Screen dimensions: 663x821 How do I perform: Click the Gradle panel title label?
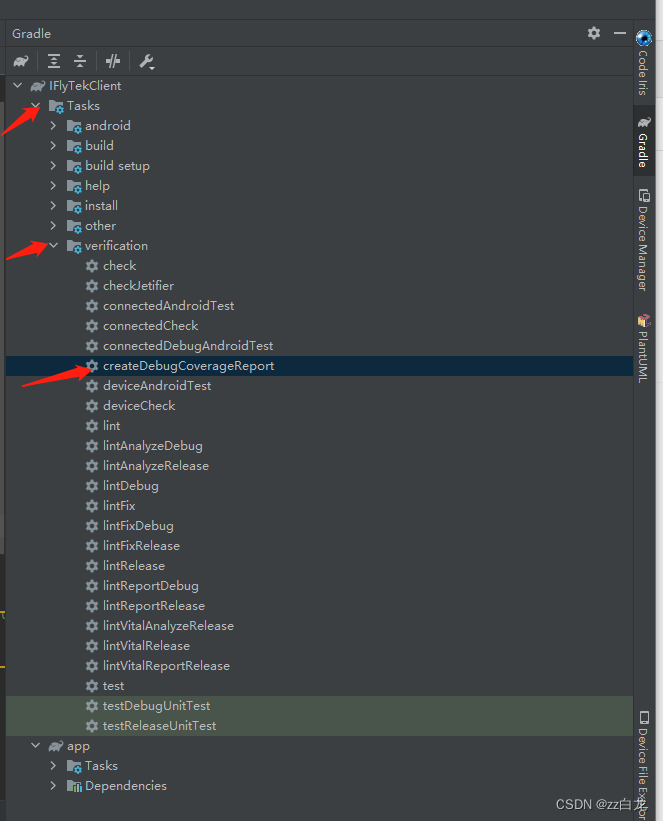pos(31,34)
